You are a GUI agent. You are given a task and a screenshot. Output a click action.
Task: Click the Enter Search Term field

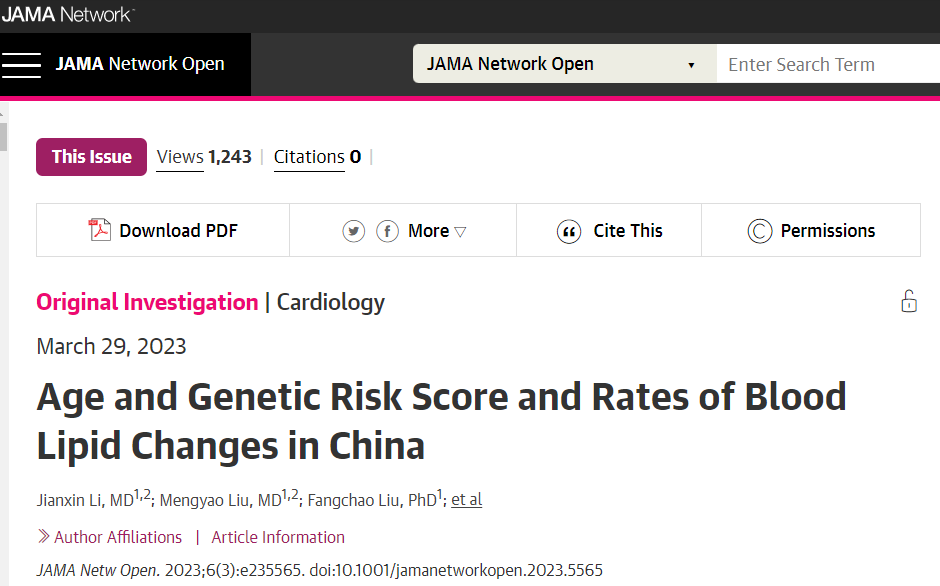828,64
